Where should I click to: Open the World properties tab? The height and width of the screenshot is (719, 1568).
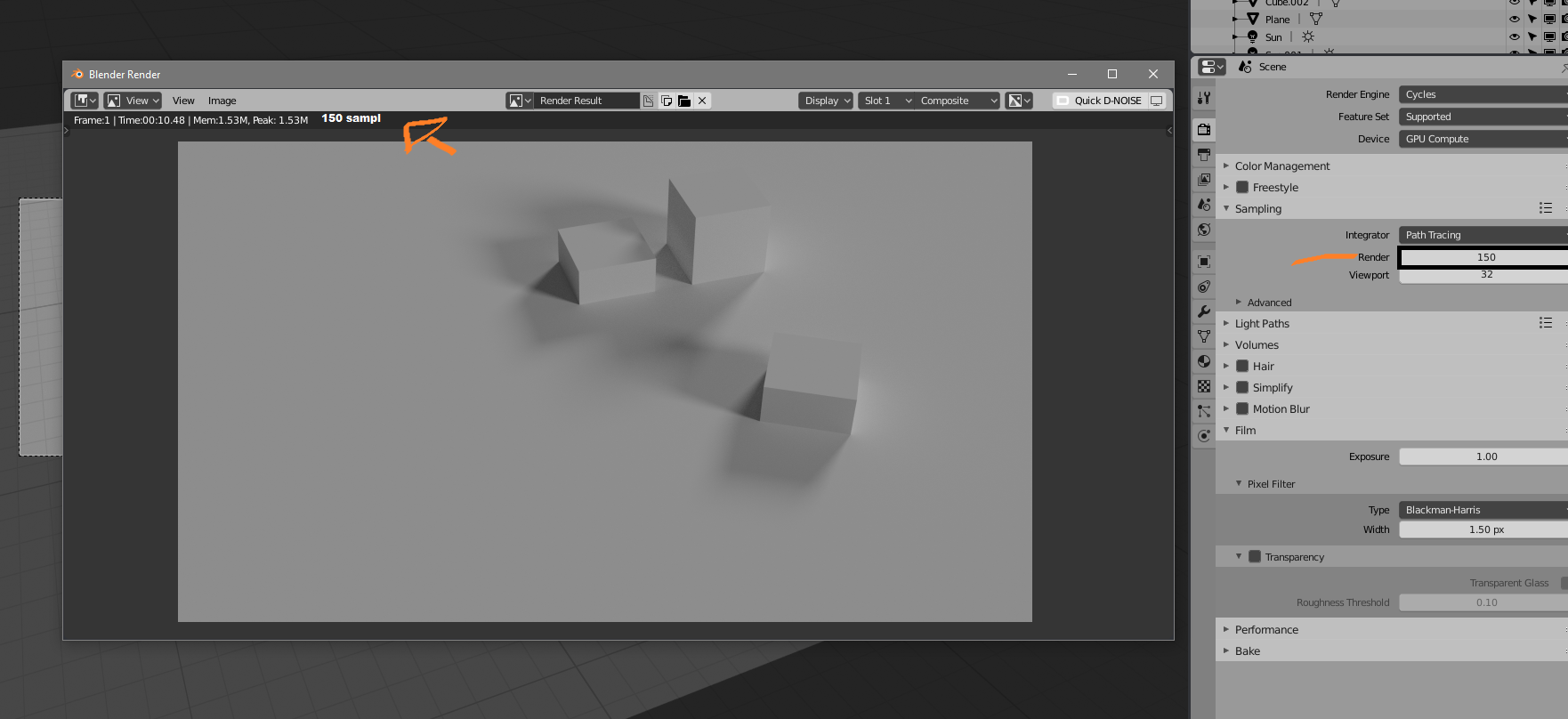point(1204,230)
